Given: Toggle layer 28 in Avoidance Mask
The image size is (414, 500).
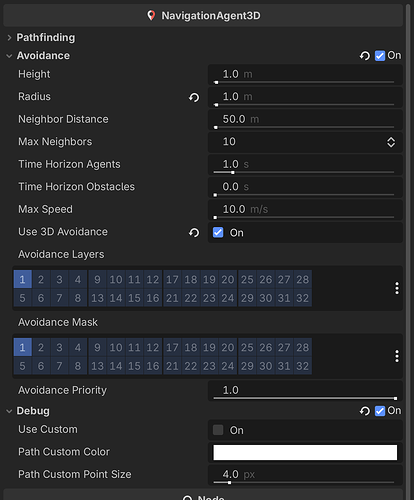Looking at the screenshot, I should pos(303,347).
